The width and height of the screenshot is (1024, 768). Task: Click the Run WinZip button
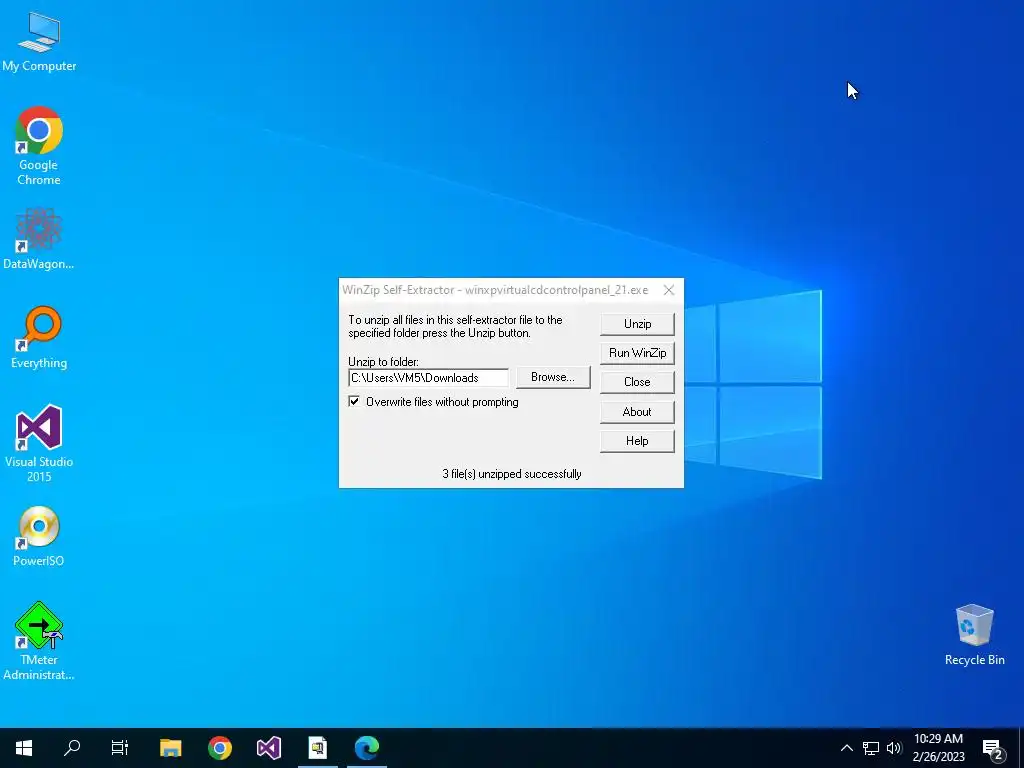(637, 353)
